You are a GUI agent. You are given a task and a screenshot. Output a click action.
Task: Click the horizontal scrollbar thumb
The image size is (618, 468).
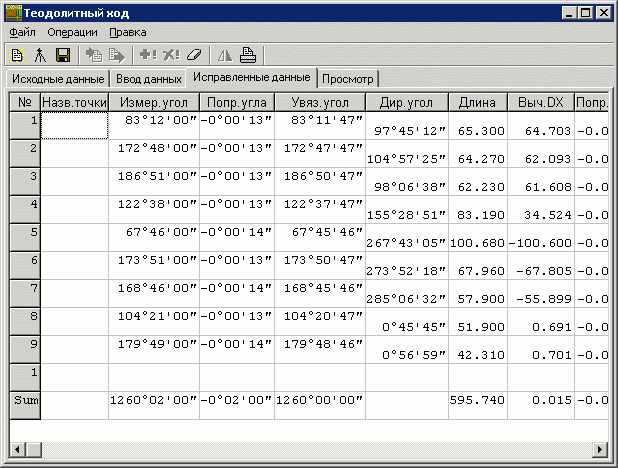[x=34, y=449]
